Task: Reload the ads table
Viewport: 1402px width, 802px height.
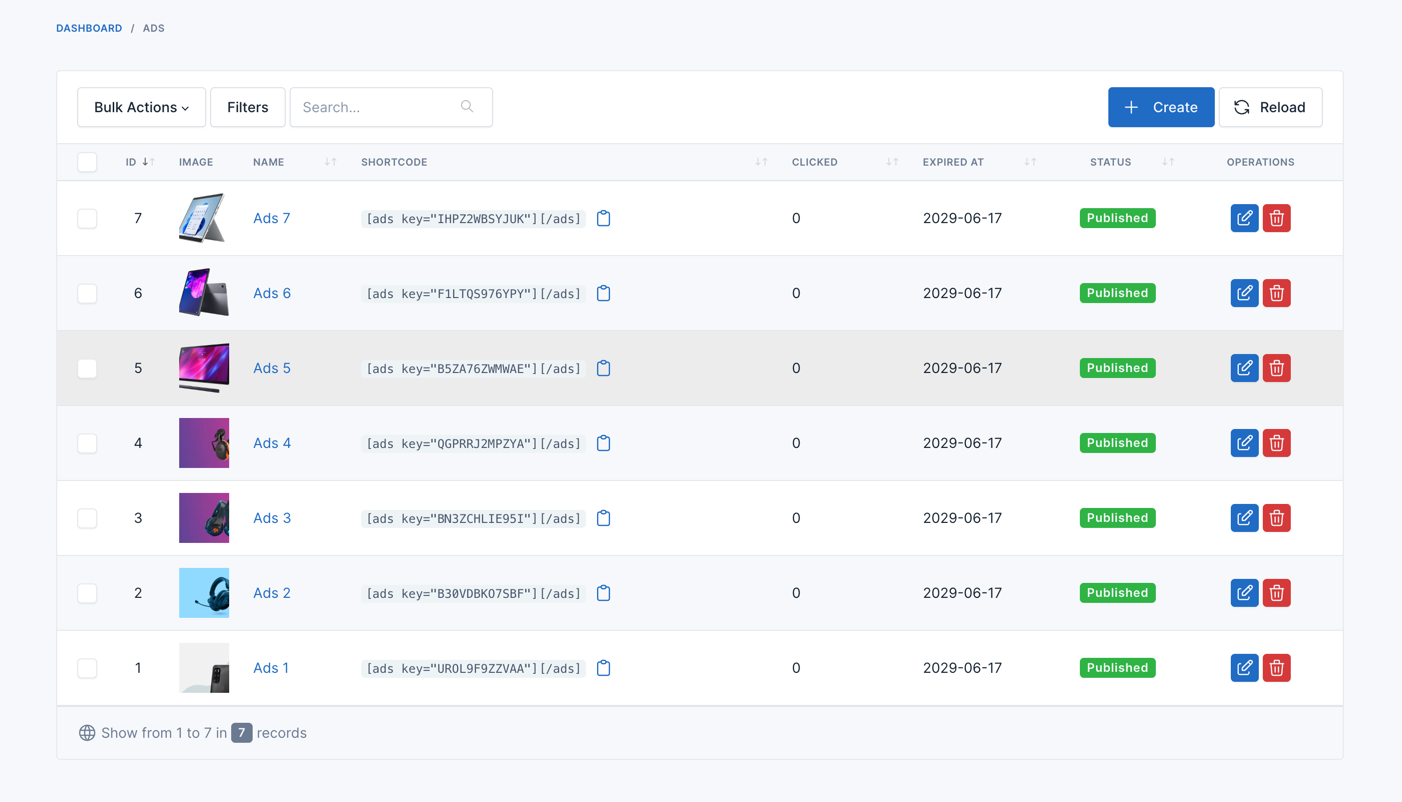Action: pos(1270,107)
